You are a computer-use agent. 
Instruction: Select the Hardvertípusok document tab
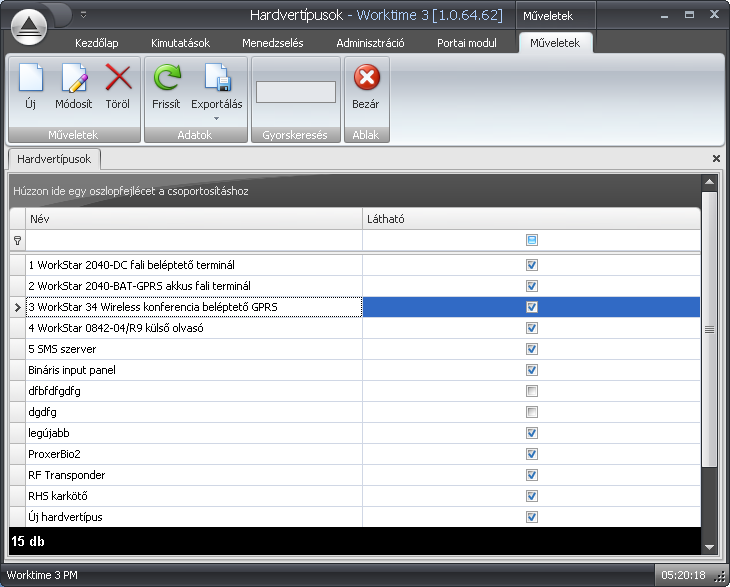click(54, 159)
